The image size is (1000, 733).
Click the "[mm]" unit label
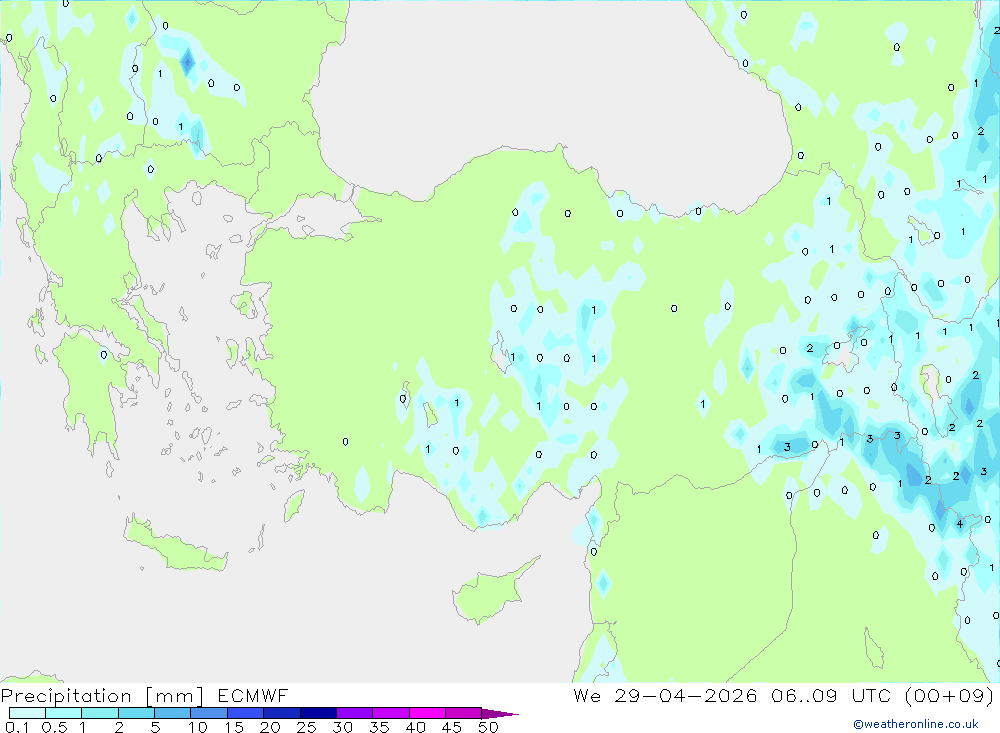pos(174,696)
